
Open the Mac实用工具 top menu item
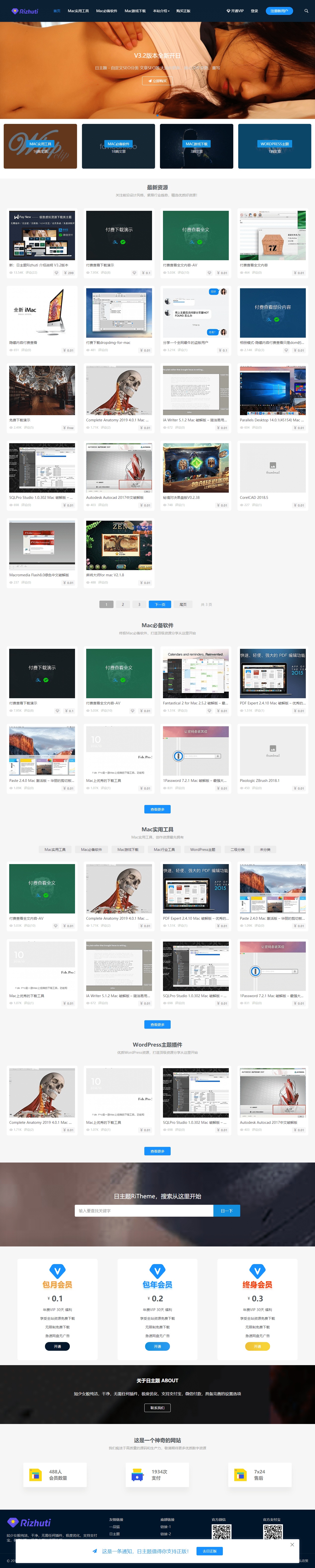(x=78, y=11)
